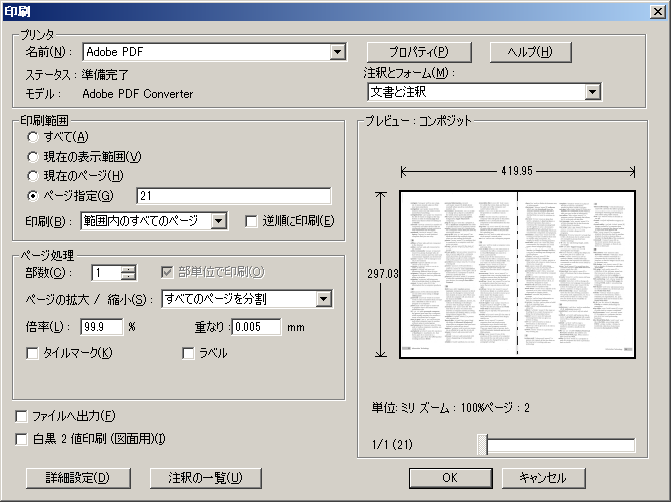
Task: Toggle the ラベル checkbox
Action: coord(188,353)
